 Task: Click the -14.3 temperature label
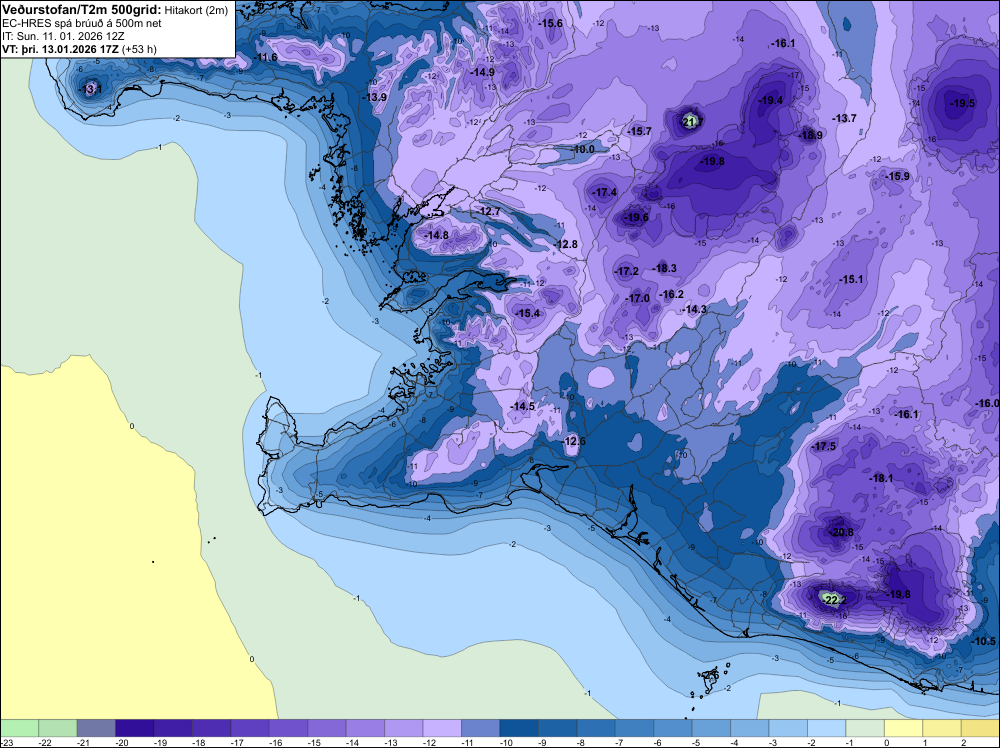(694, 309)
